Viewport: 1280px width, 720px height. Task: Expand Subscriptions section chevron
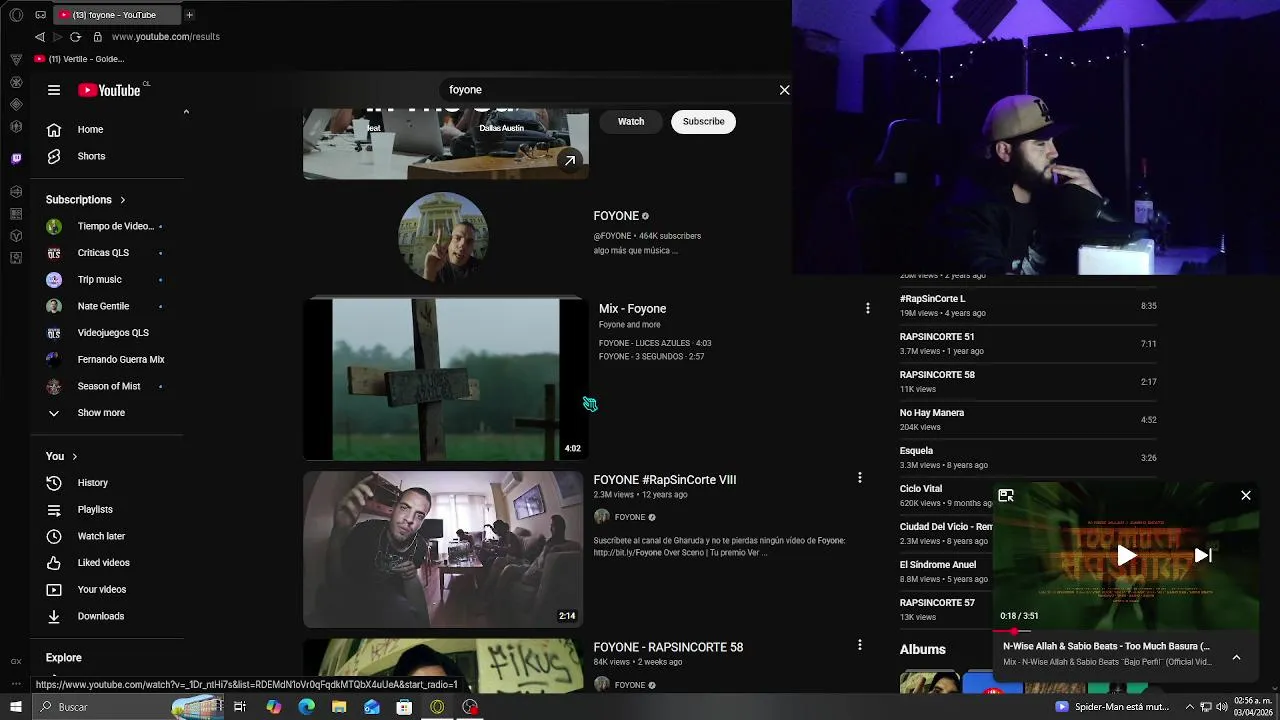(x=123, y=200)
